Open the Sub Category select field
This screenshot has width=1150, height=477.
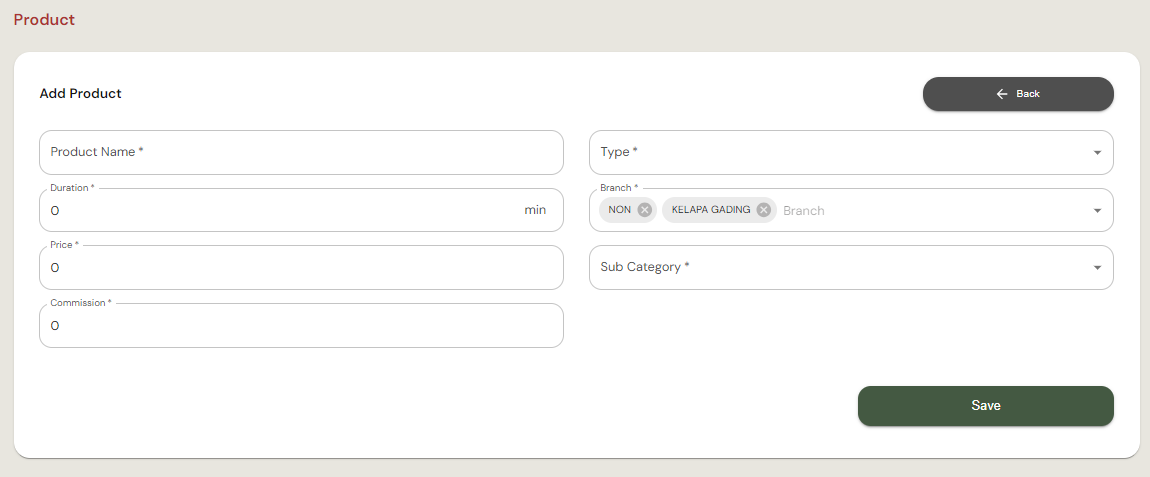840,268
